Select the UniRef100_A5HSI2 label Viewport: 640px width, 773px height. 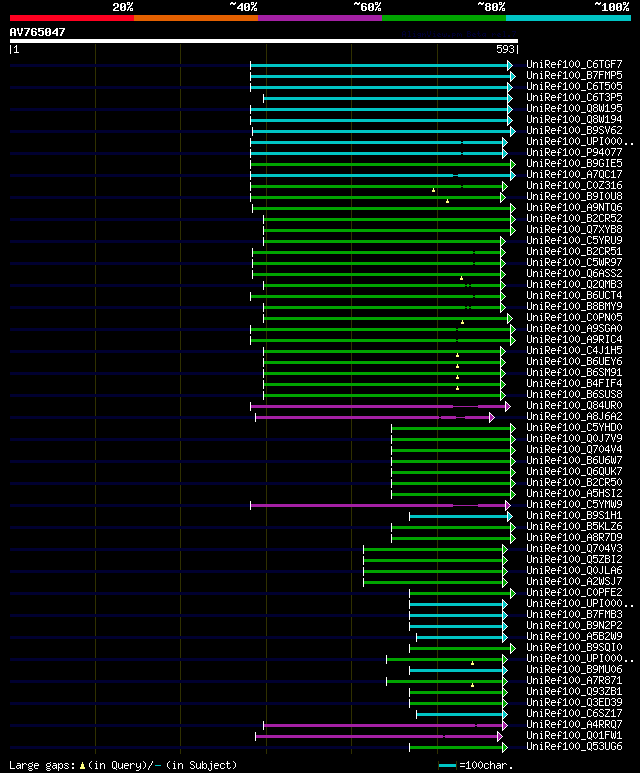coord(574,493)
